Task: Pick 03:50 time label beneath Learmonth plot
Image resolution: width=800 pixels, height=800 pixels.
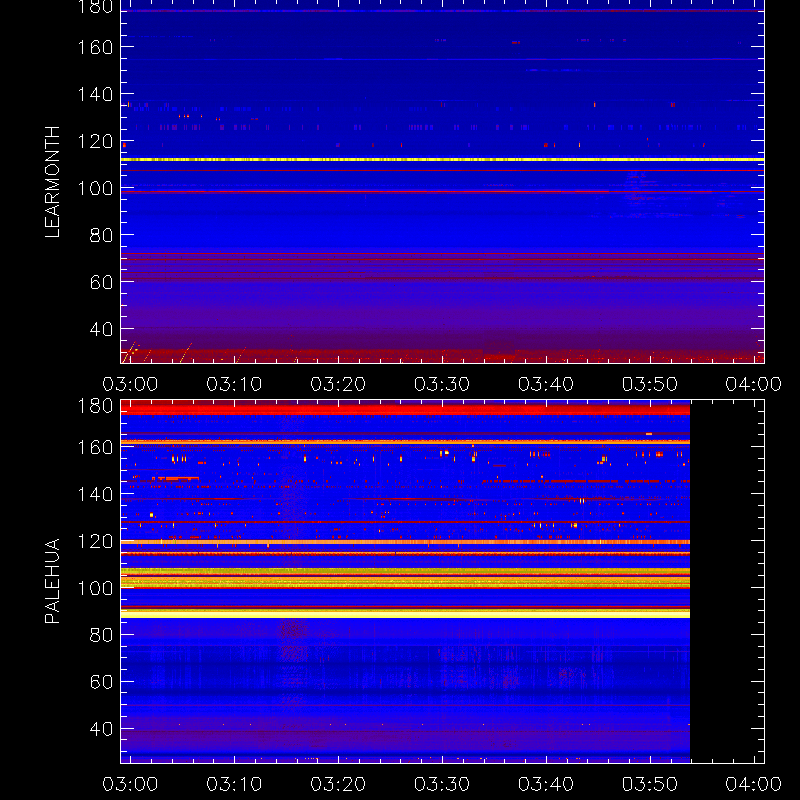Action: [650, 384]
